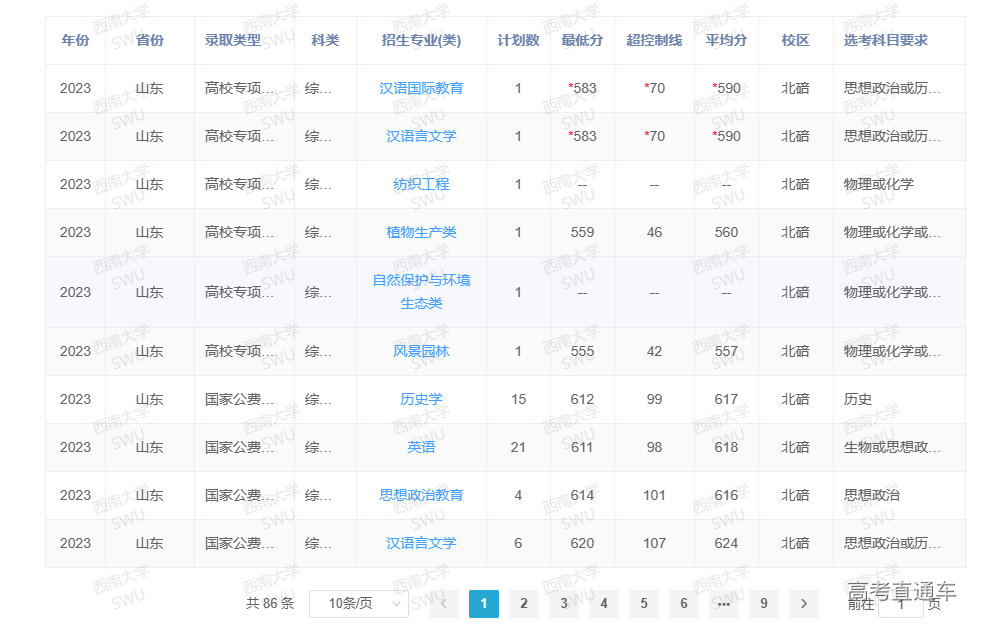Click the previous-page arrow in pagination
This screenshot has width=985, height=631.
pos(443,604)
